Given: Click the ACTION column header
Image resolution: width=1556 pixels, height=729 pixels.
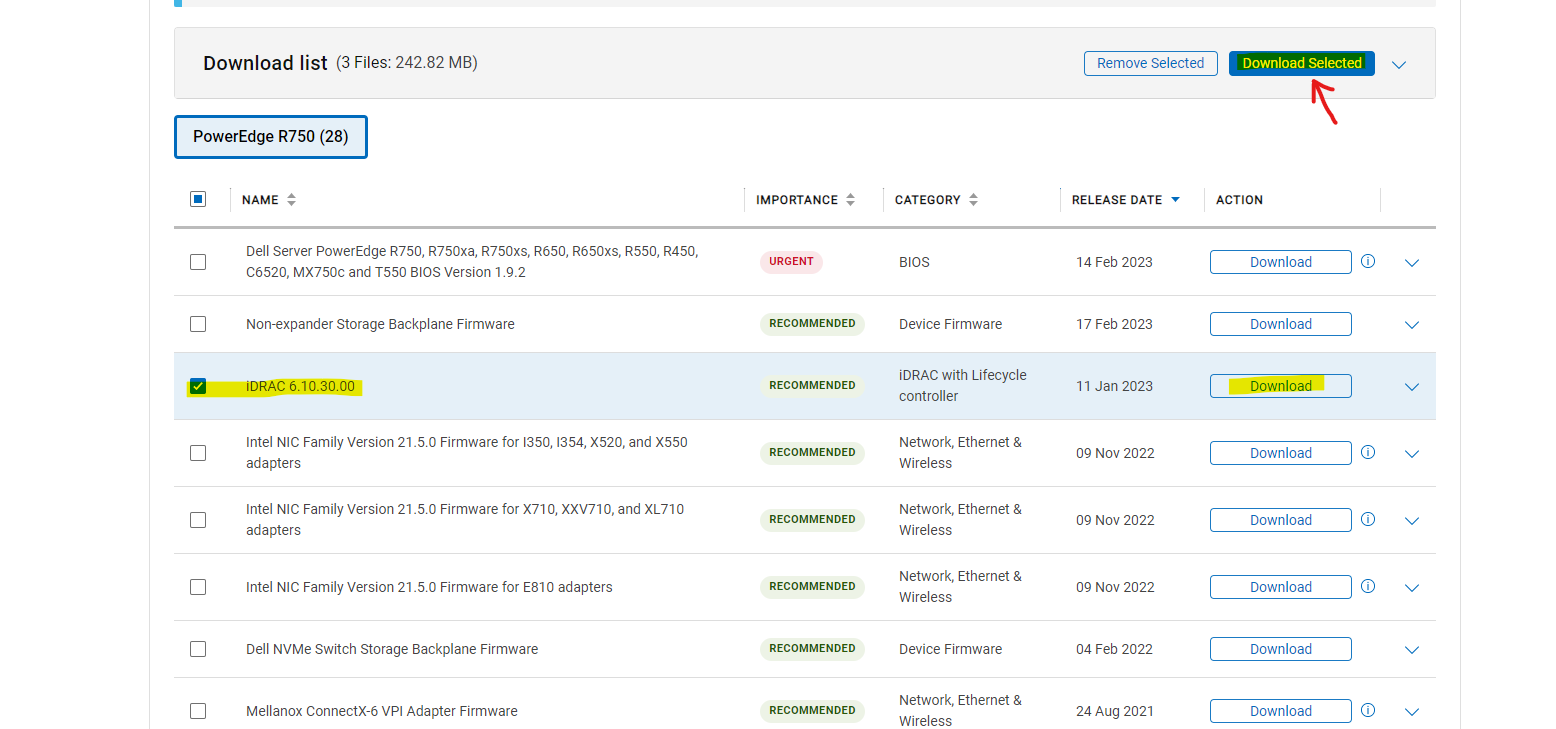Looking at the screenshot, I should click(1239, 200).
